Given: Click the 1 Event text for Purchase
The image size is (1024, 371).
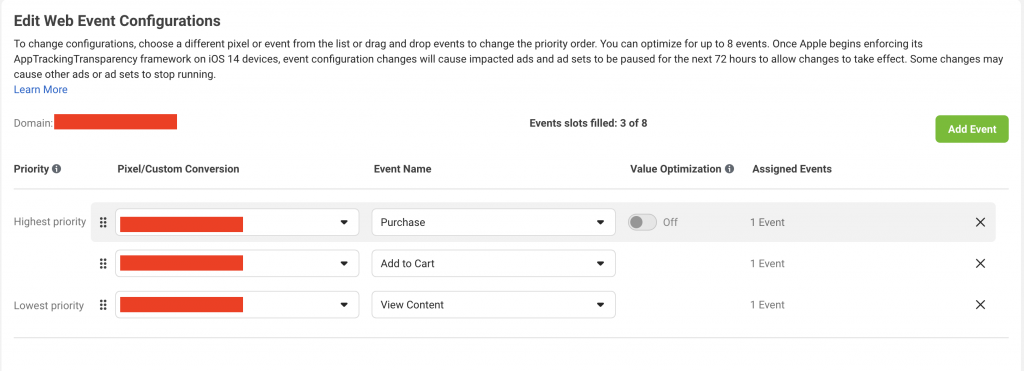Looking at the screenshot, I should tap(767, 223).
